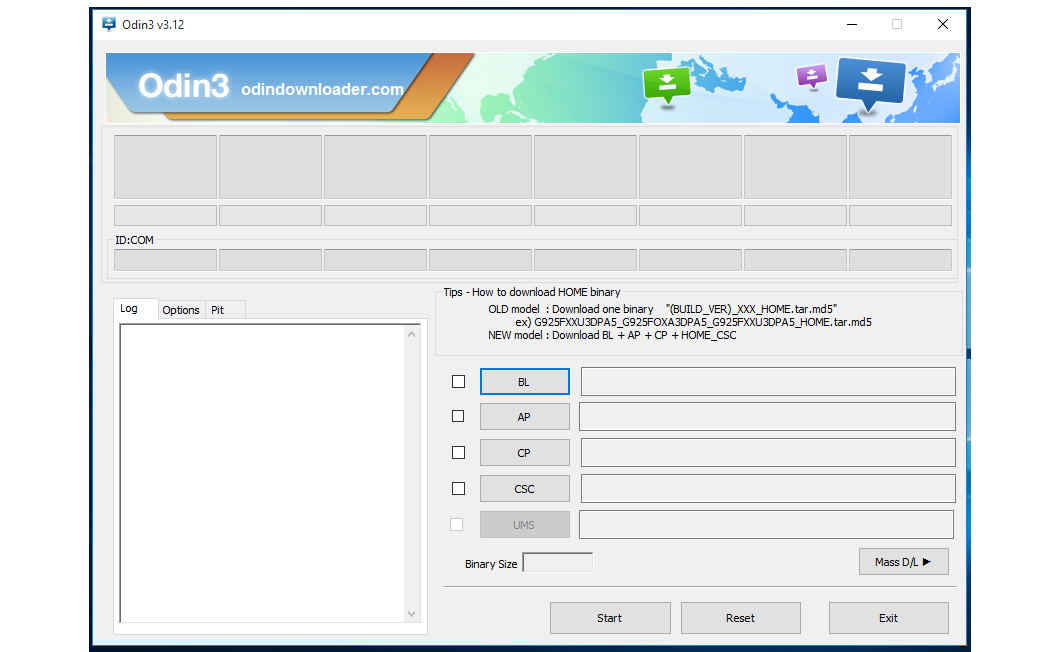Select the Log tab
Screen dimensions: 1041x652
pyautogui.click(x=129, y=309)
